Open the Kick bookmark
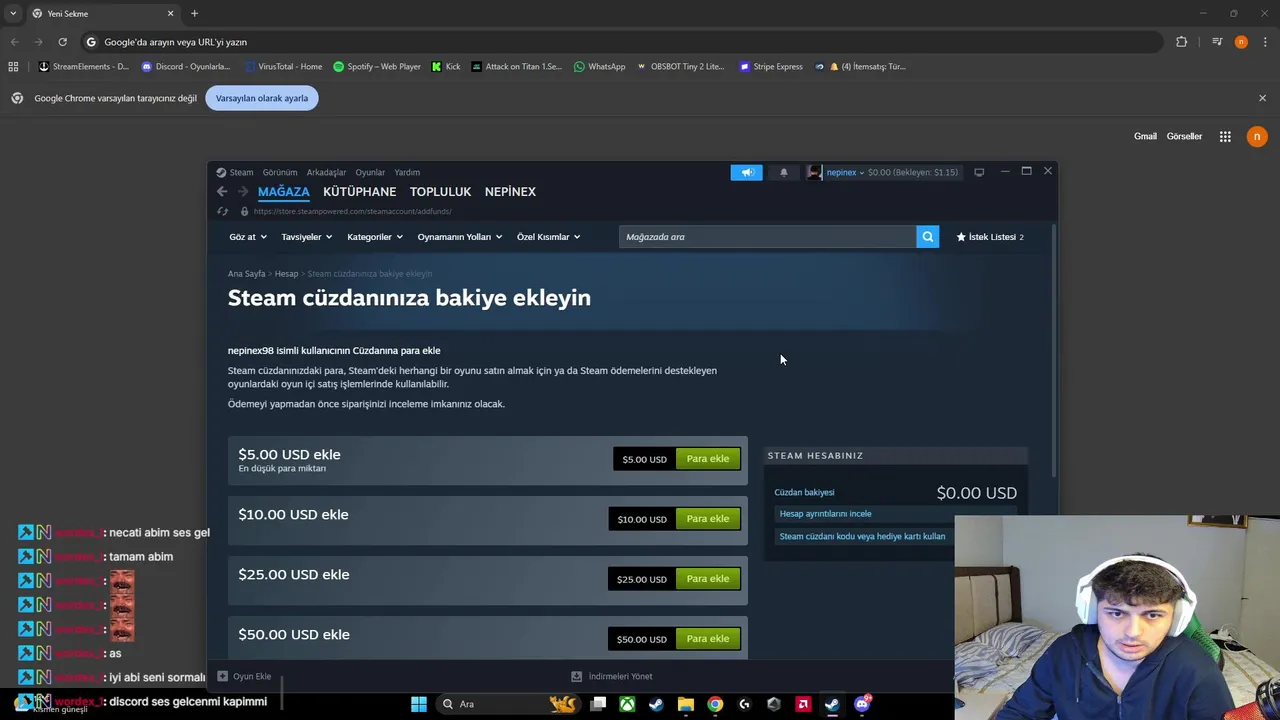The width and height of the screenshot is (1280, 720). pos(446,67)
